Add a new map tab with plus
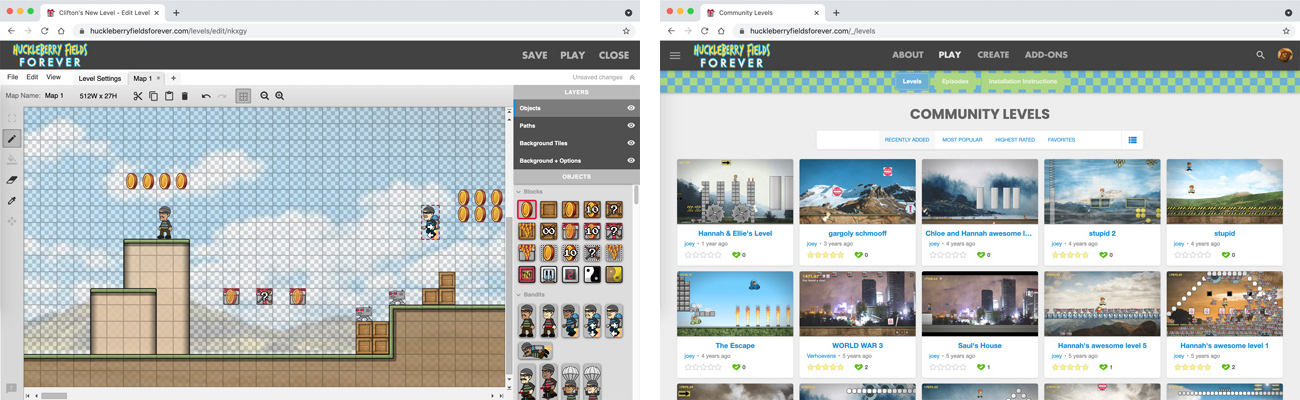This screenshot has width=1300, height=400. coord(173,78)
